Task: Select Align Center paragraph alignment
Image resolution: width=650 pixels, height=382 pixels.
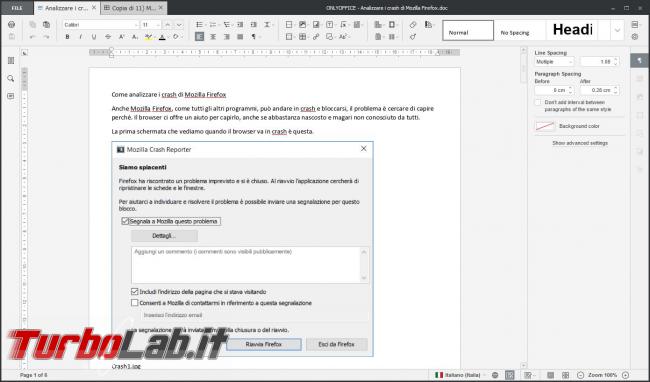Action: pos(213,37)
